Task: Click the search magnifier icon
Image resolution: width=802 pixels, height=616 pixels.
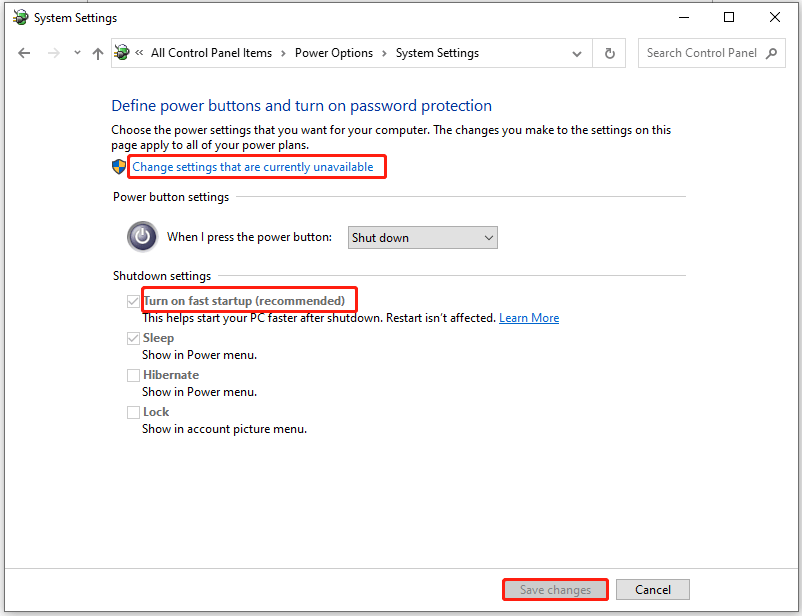Action: (x=771, y=53)
